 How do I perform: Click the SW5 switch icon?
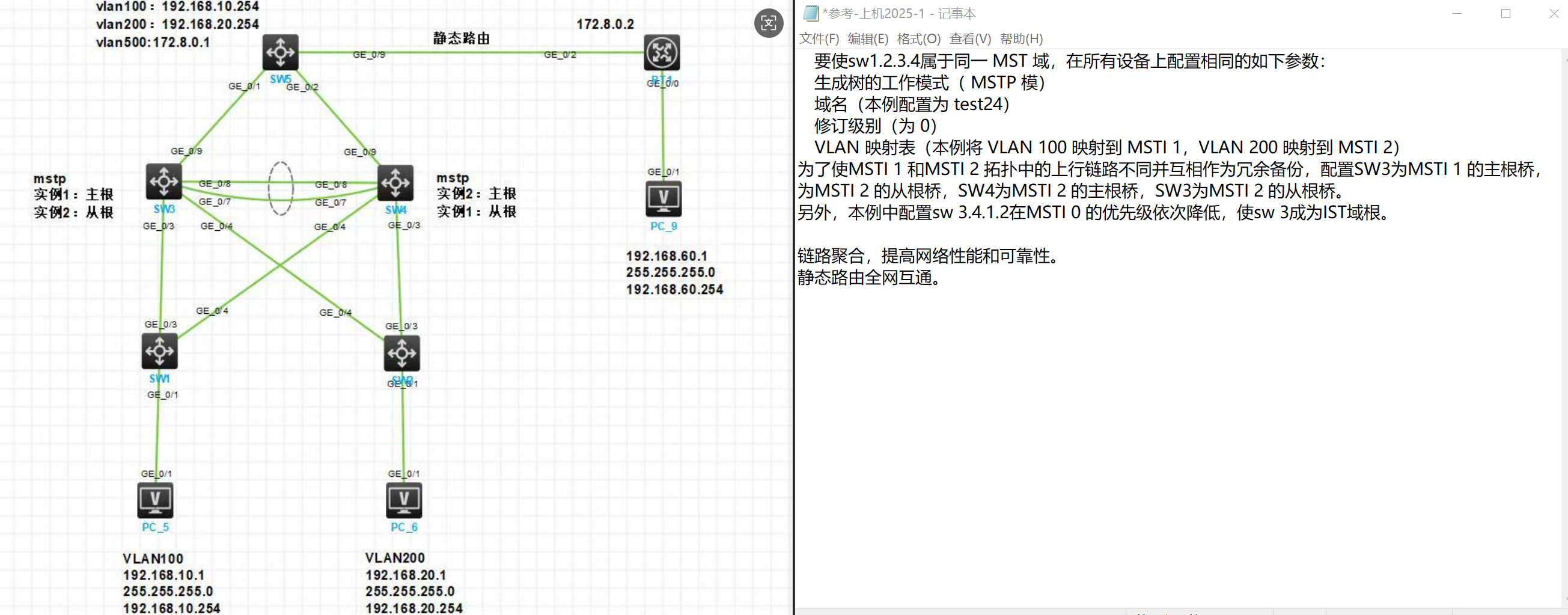click(x=281, y=52)
